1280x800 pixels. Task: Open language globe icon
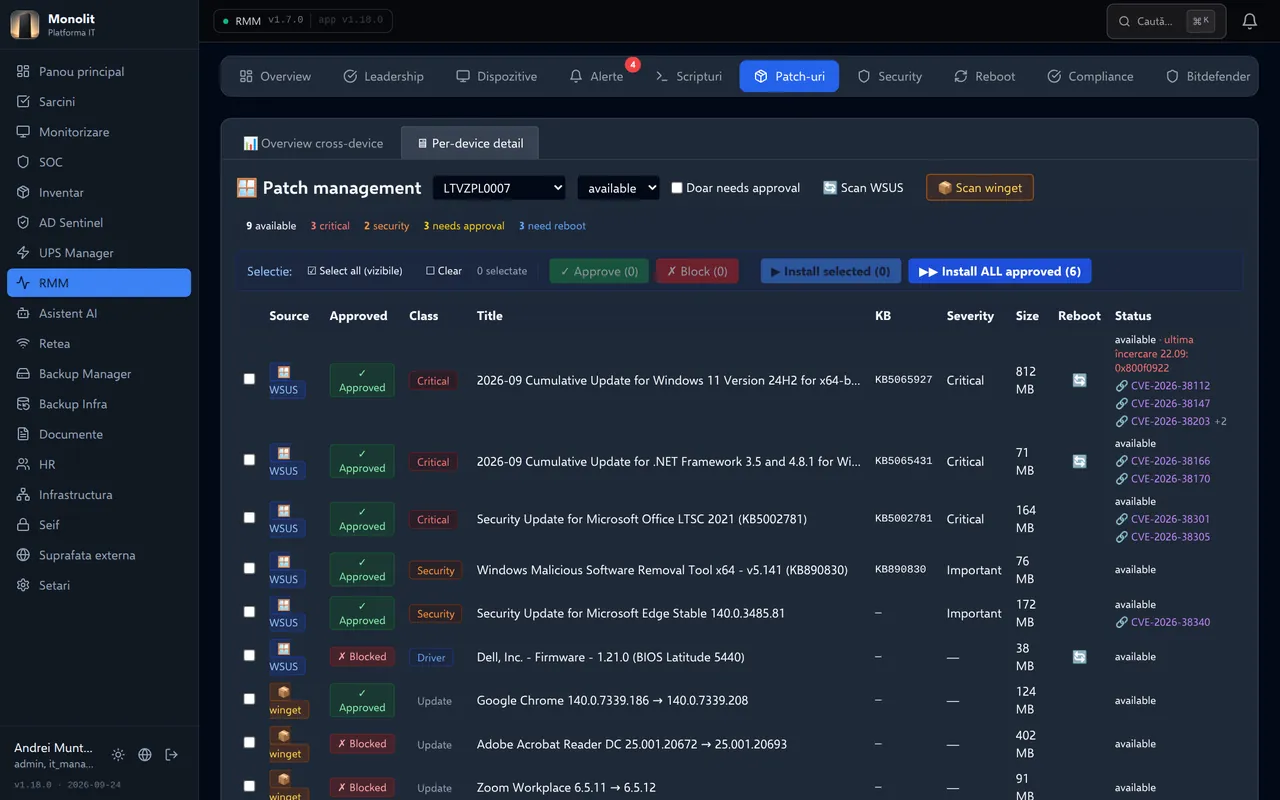145,755
